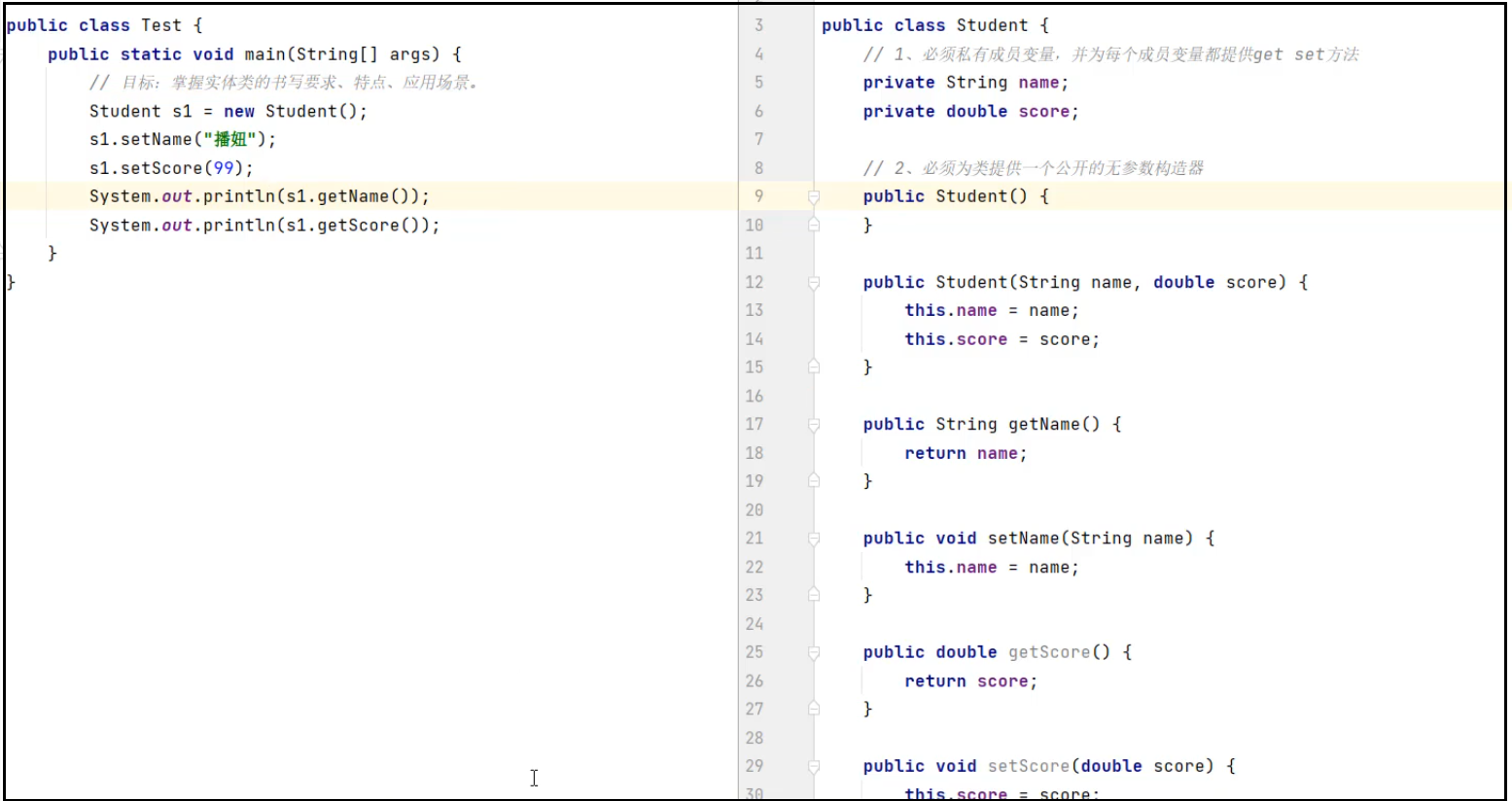Click the private String name declaration
Image resolution: width=1512 pixels, height=801 pixels.
tap(964, 83)
